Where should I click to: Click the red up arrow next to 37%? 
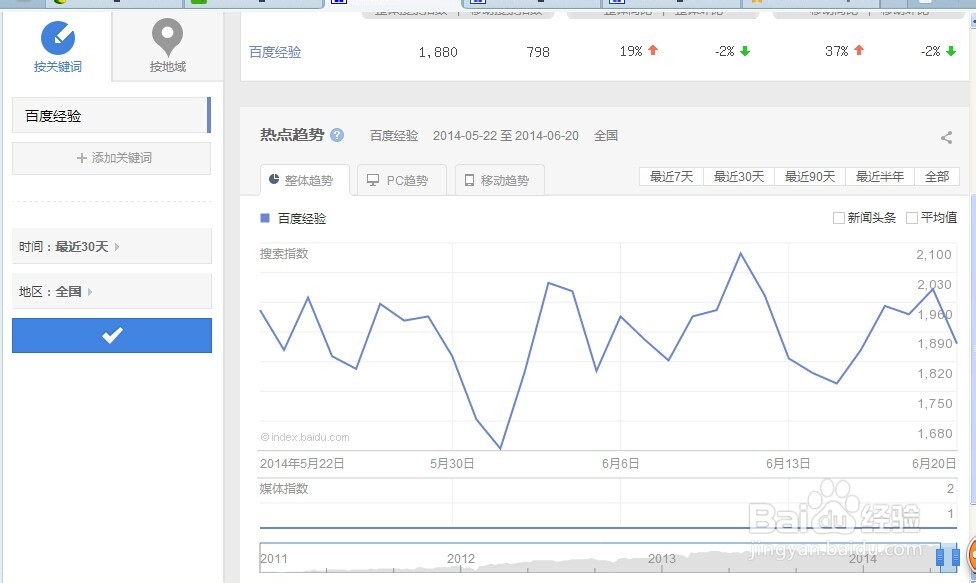tap(859, 50)
